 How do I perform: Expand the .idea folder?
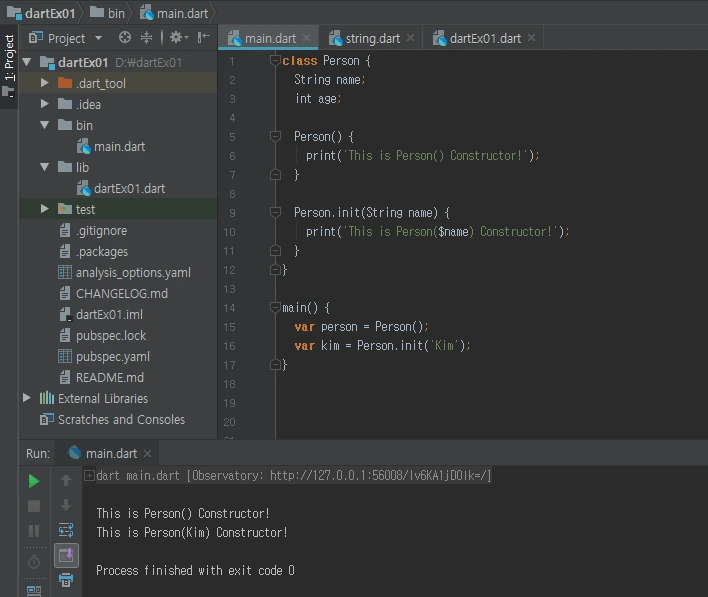44,104
